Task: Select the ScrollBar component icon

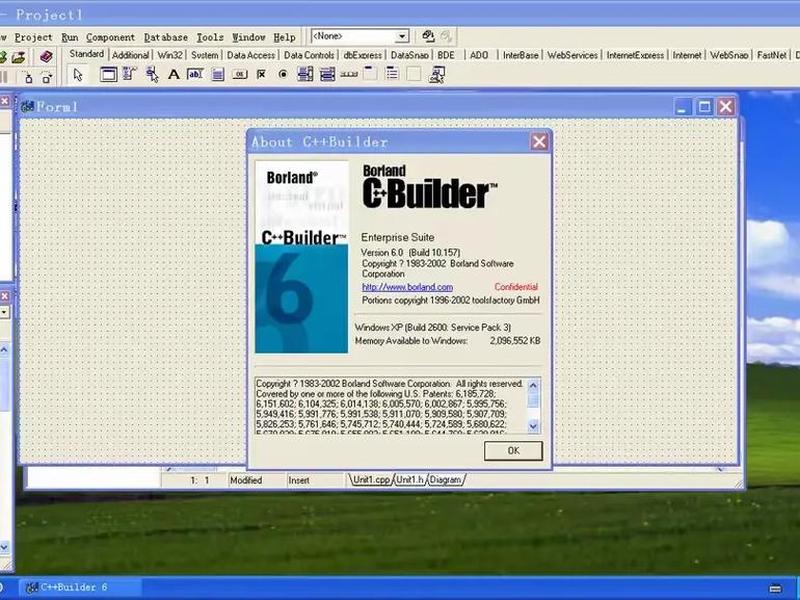Action: pos(349,74)
